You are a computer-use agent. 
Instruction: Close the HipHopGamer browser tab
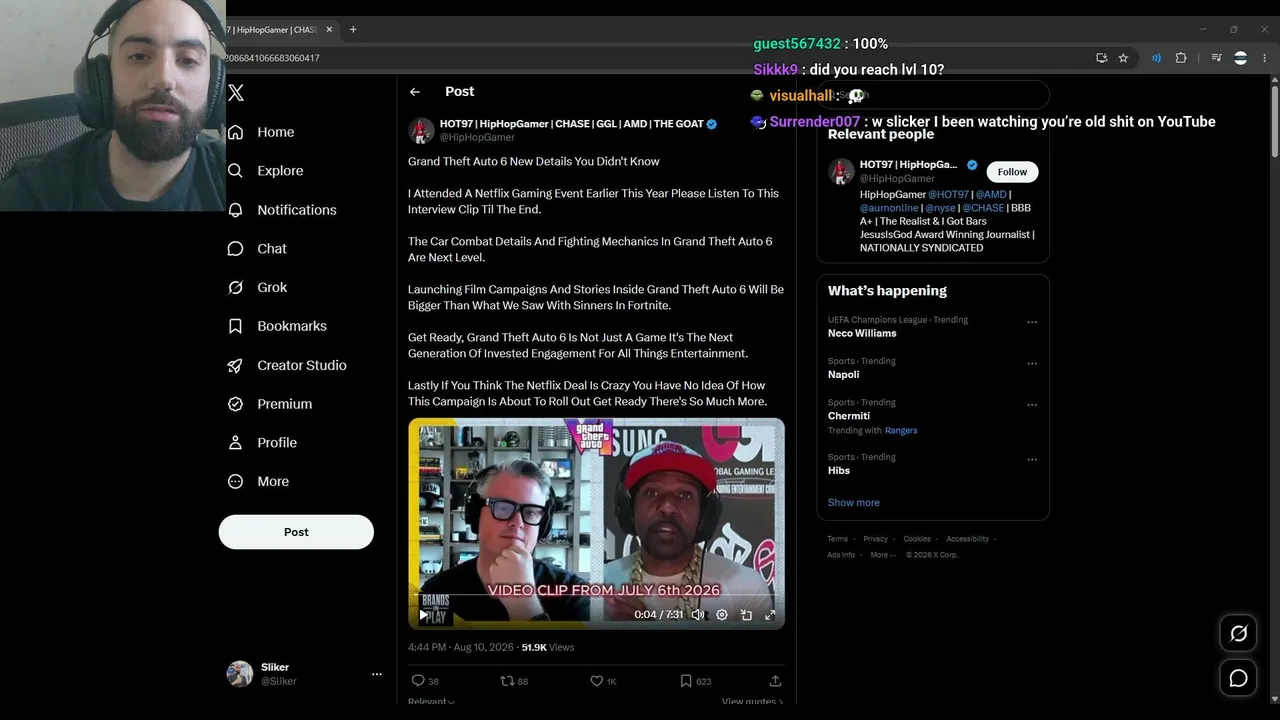pos(329,30)
